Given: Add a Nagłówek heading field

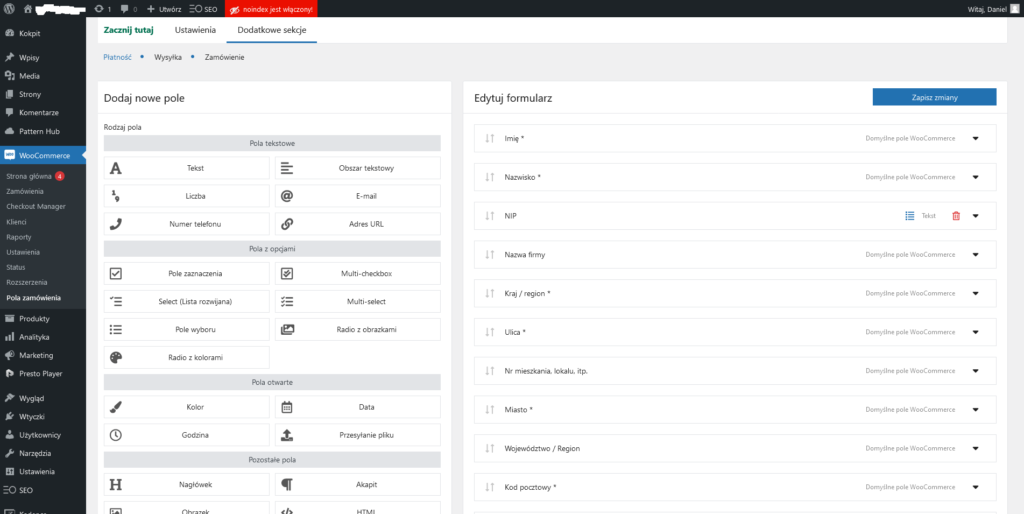Looking at the screenshot, I should tap(186, 485).
